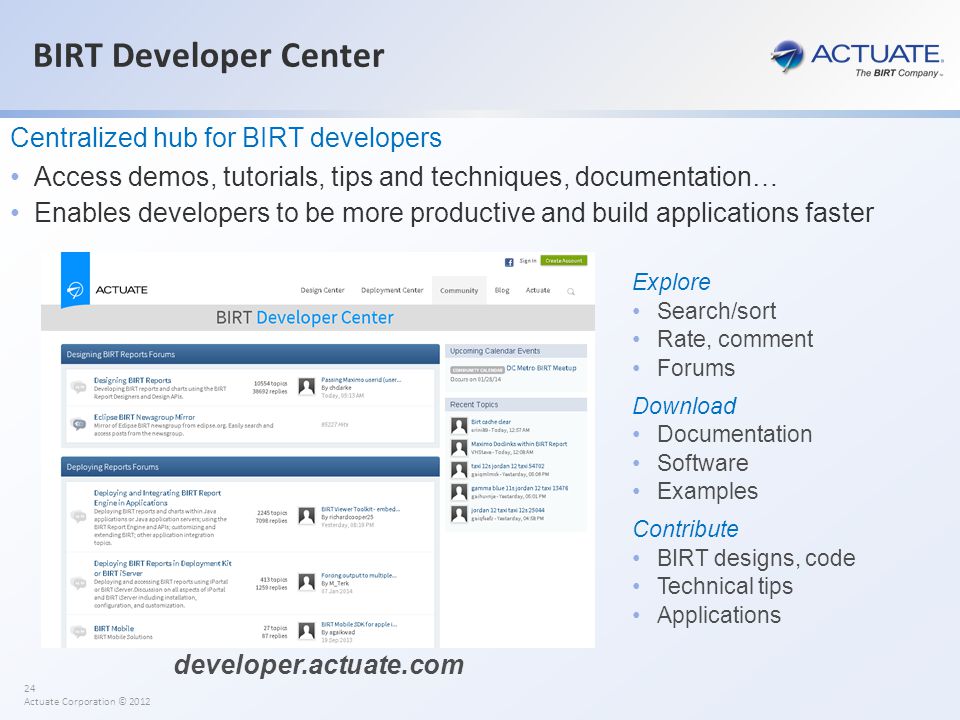
Task: Click the Technical tips bullet text
Action: point(725,587)
